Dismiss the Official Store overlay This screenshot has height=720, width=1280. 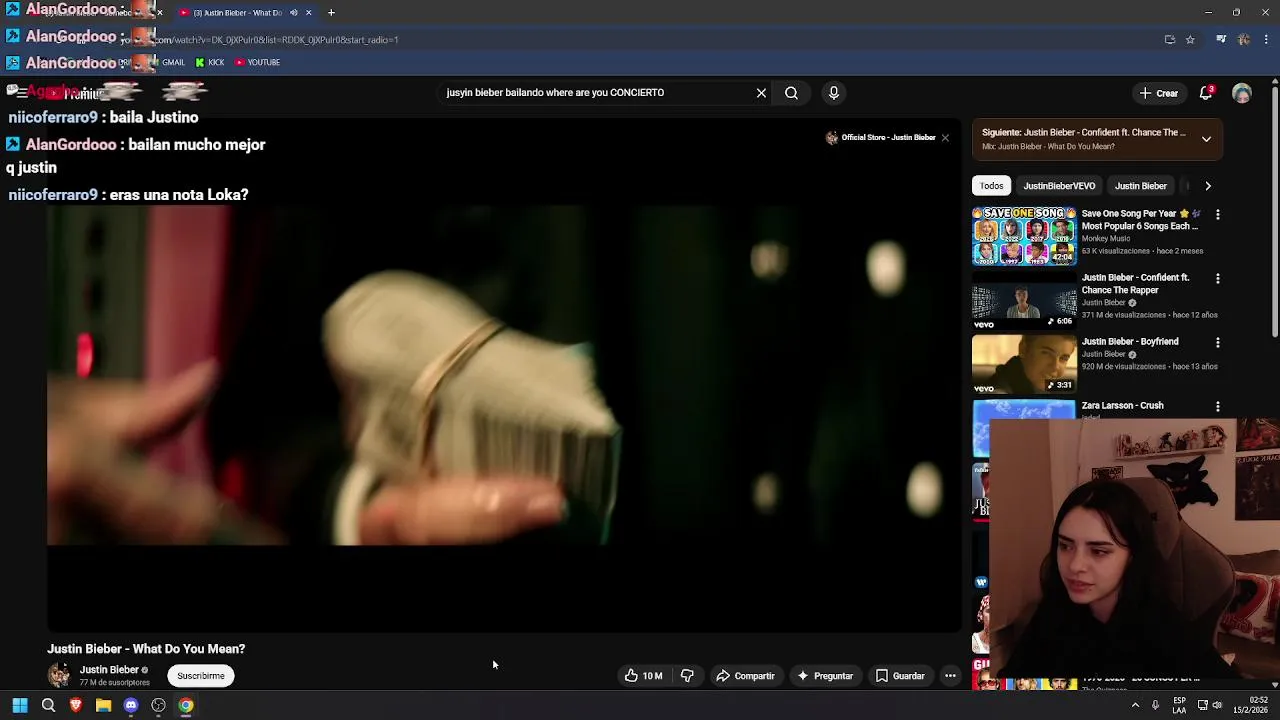click(945, 138)
